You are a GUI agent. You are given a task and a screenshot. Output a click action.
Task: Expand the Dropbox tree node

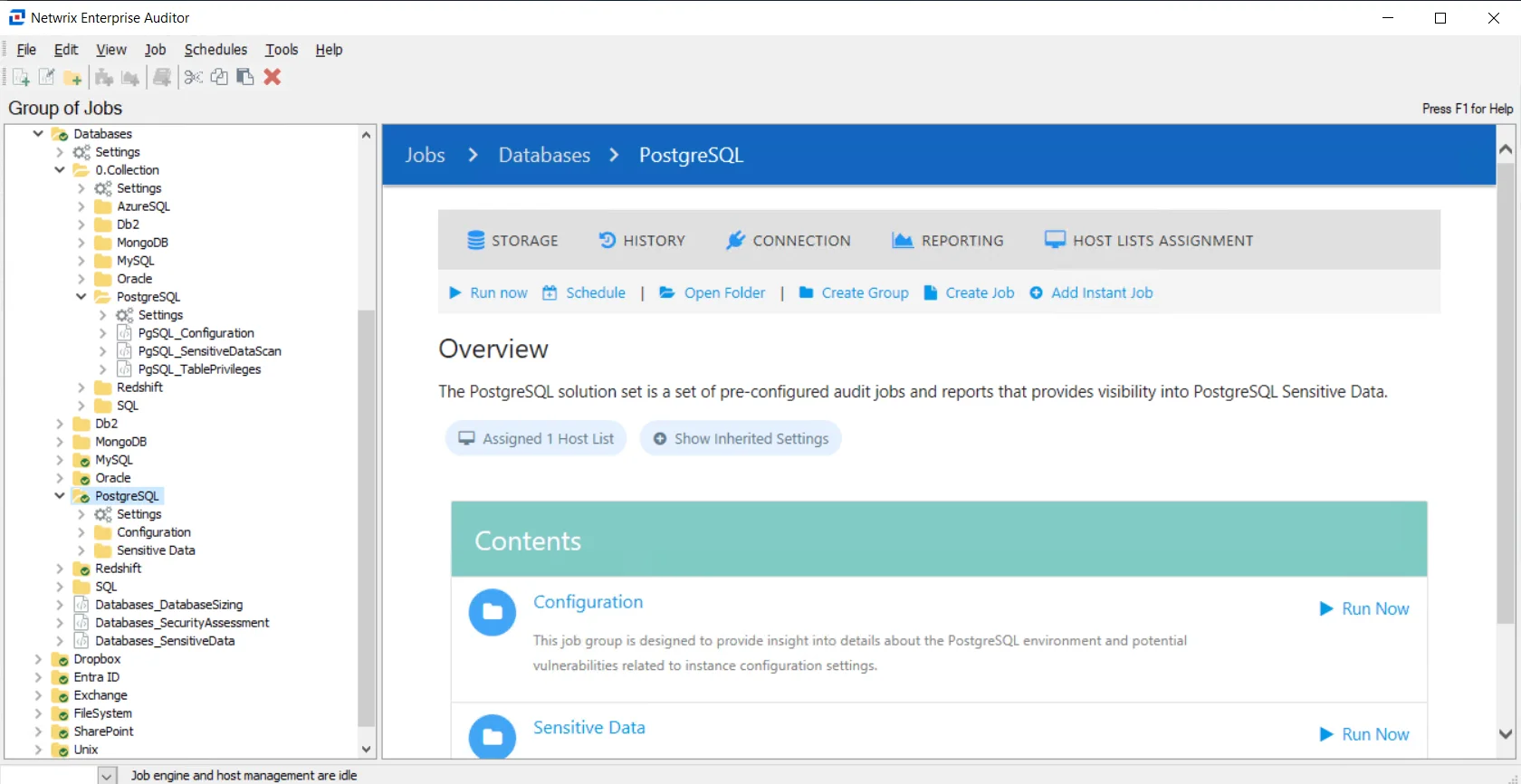tap(38, 659)
